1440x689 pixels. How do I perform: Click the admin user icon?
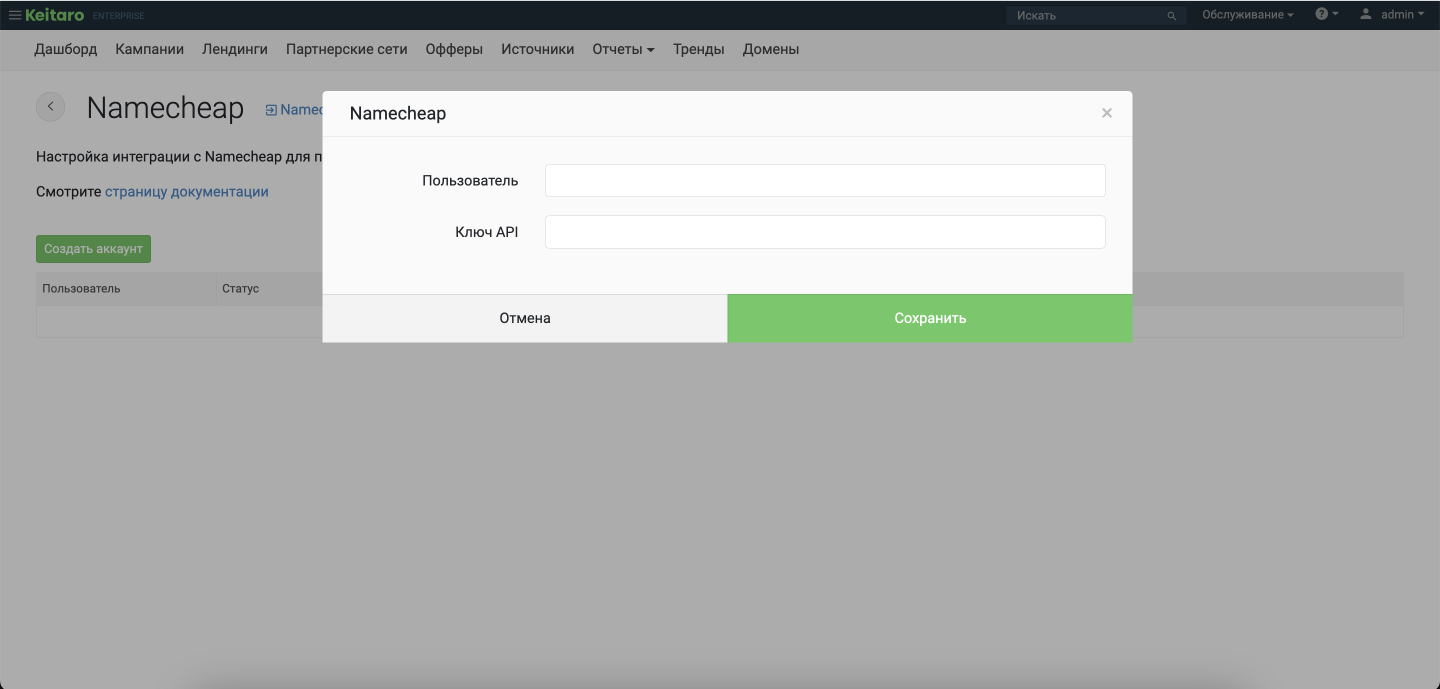1366,14
